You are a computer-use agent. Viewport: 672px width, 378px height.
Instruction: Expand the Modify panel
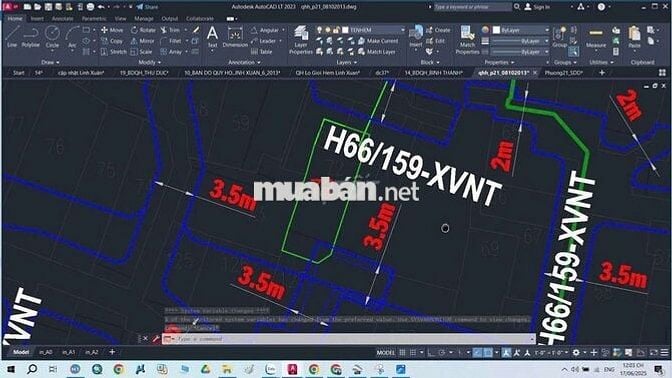pos(150,63)
